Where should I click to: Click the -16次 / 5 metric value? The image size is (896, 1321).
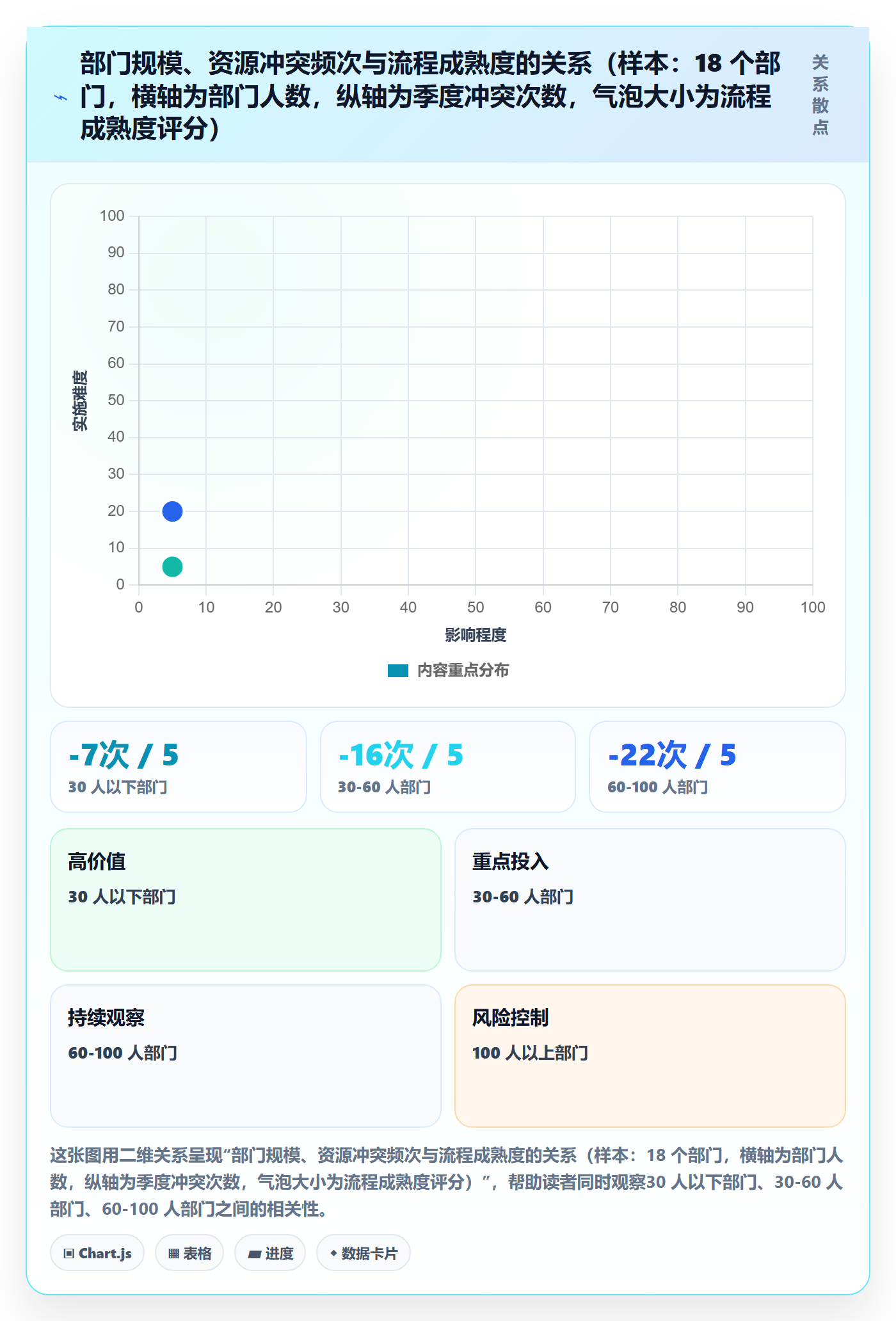tap(401, 755)
